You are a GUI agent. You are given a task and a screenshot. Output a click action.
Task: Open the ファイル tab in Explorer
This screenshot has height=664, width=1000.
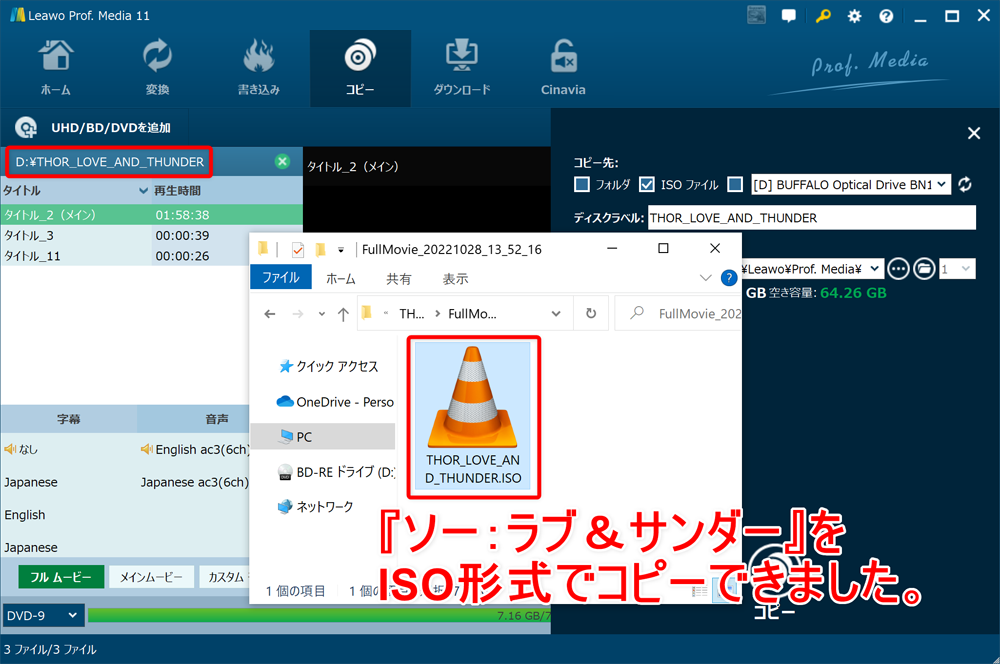click(x=281, y=278)
